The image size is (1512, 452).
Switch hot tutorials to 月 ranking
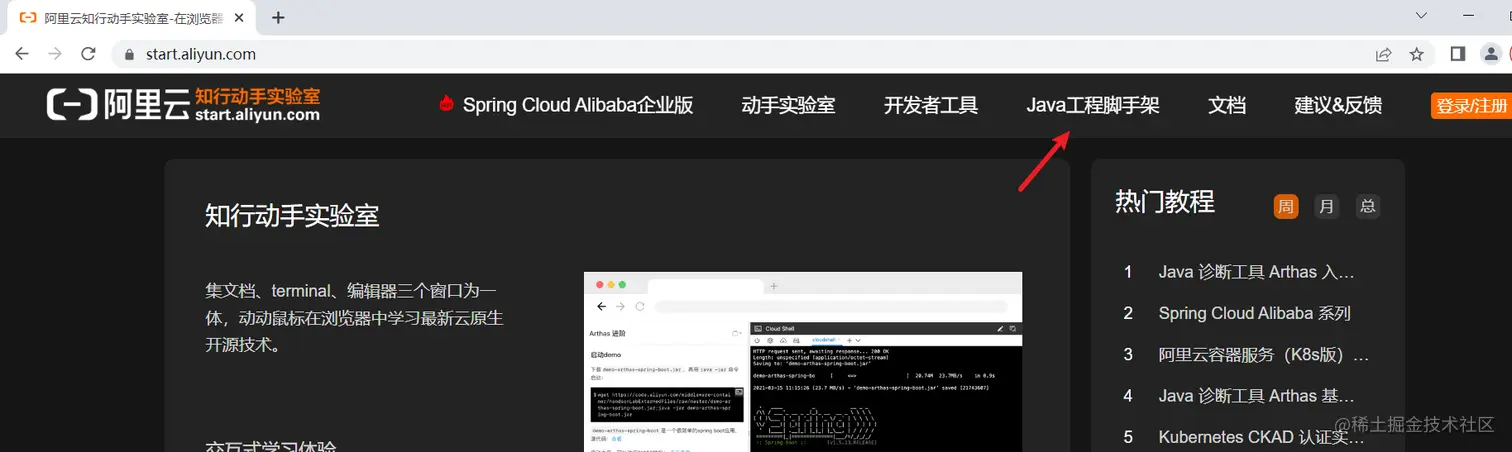pyautogui.click(x=1326, y=207)
